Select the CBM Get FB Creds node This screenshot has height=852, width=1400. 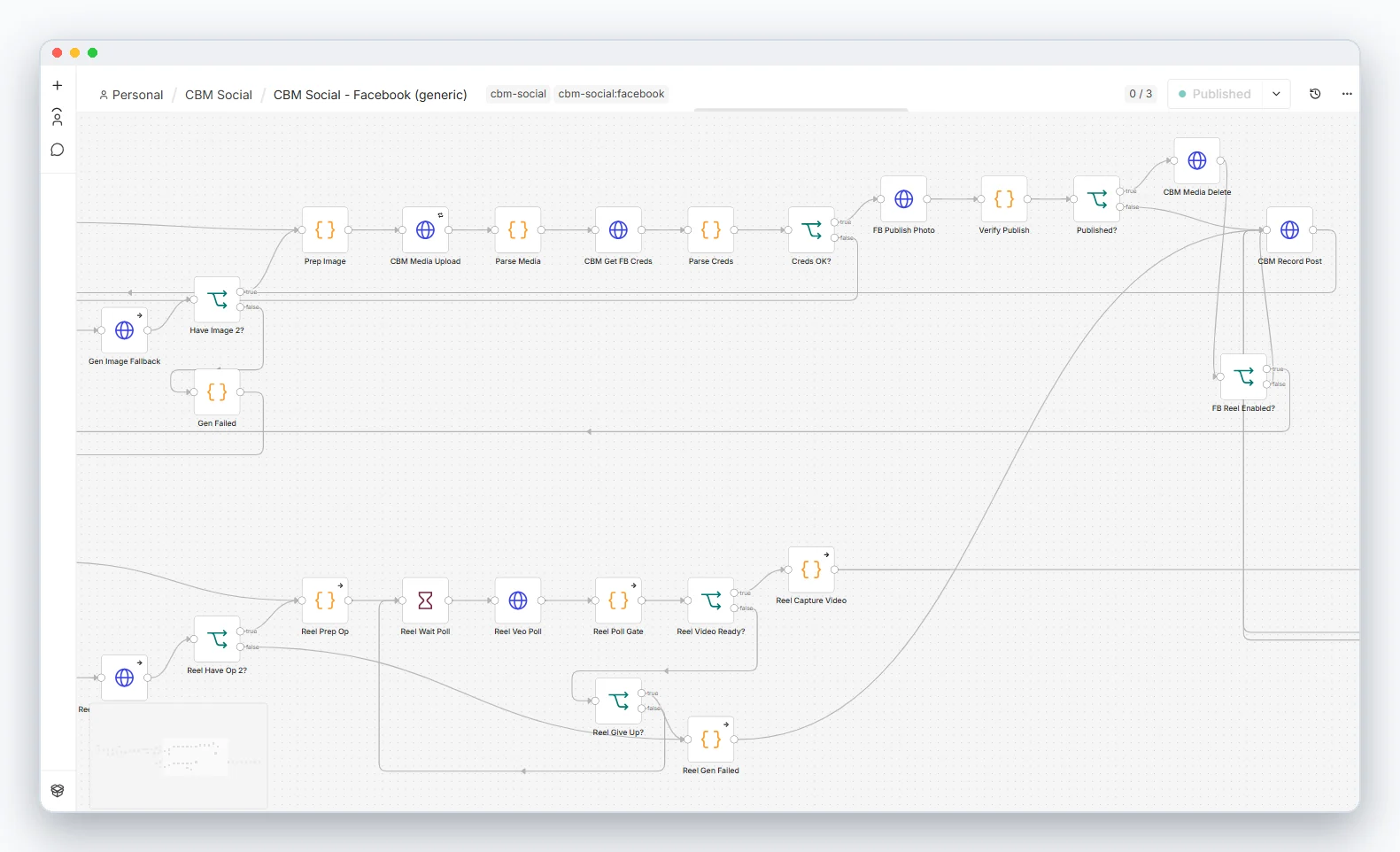(x=618, y=230)
